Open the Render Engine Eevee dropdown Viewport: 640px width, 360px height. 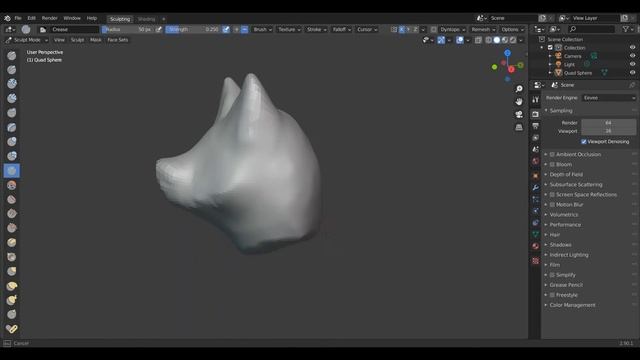point(609,98)
